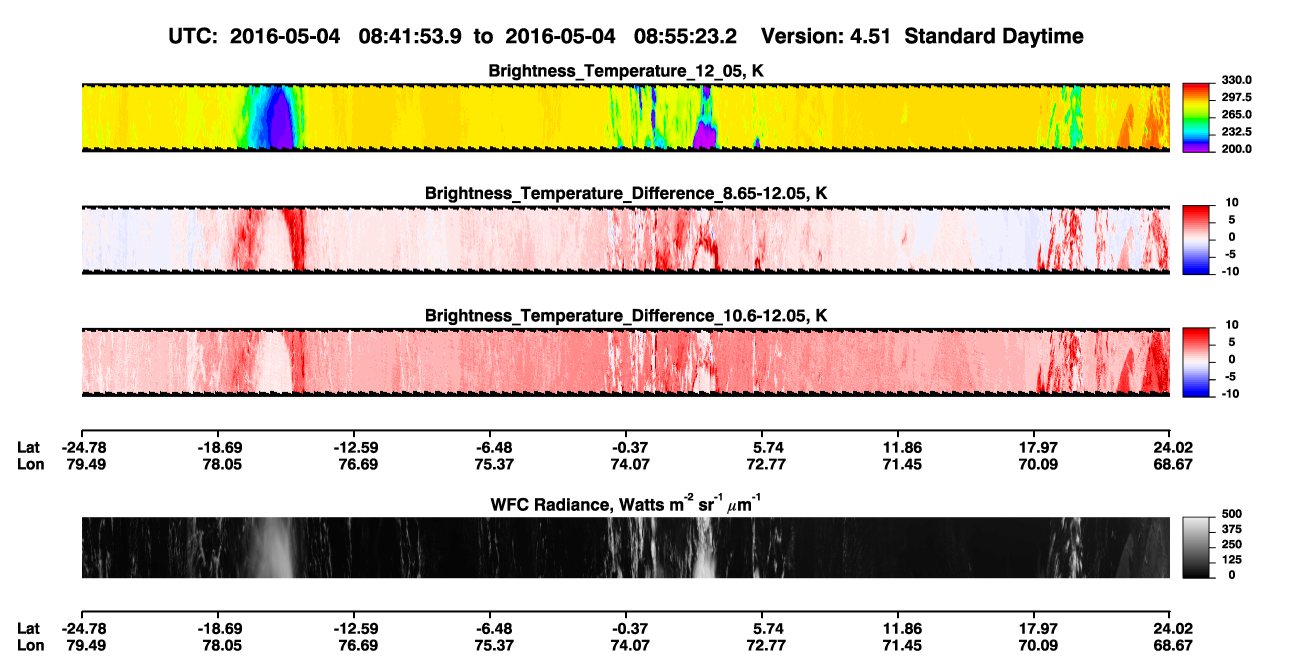Click longitude 78.05 on the axis under WFC panel

[221, 645]
